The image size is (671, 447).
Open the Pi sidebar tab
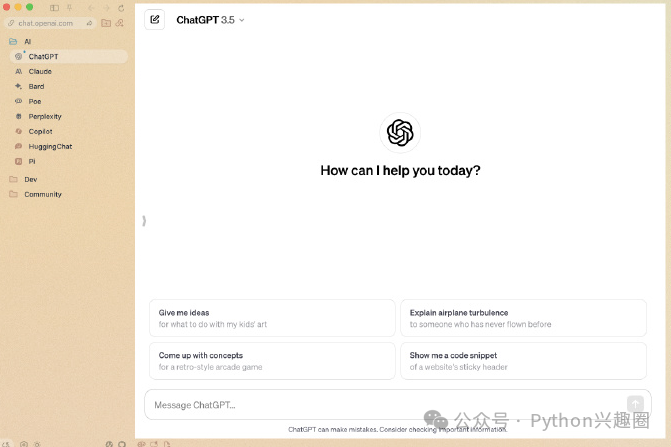[68, 161]
